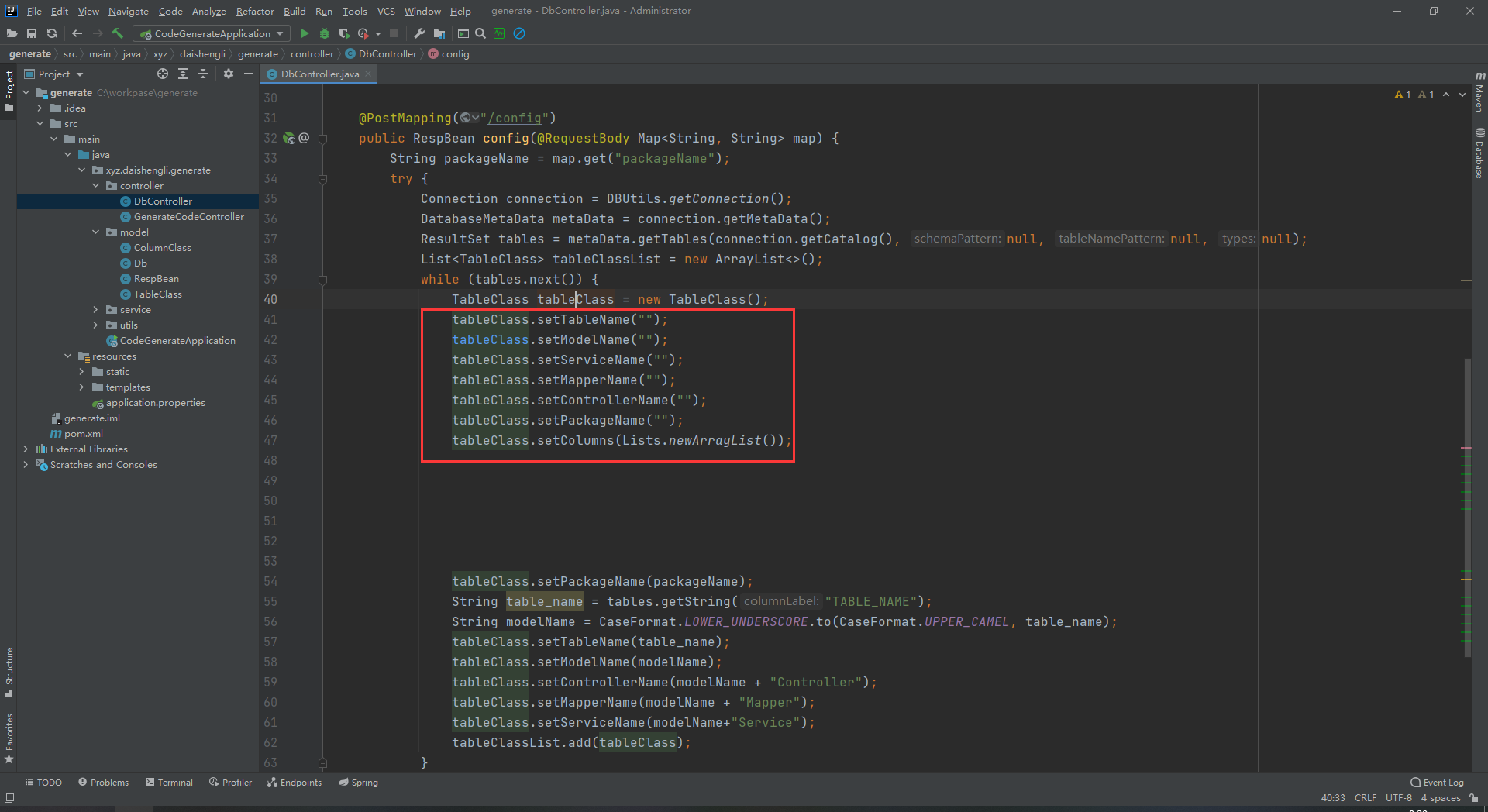Open the Maven side tool window
This screenshot has width=1488, height=812.
click(x=1479, y=93)
